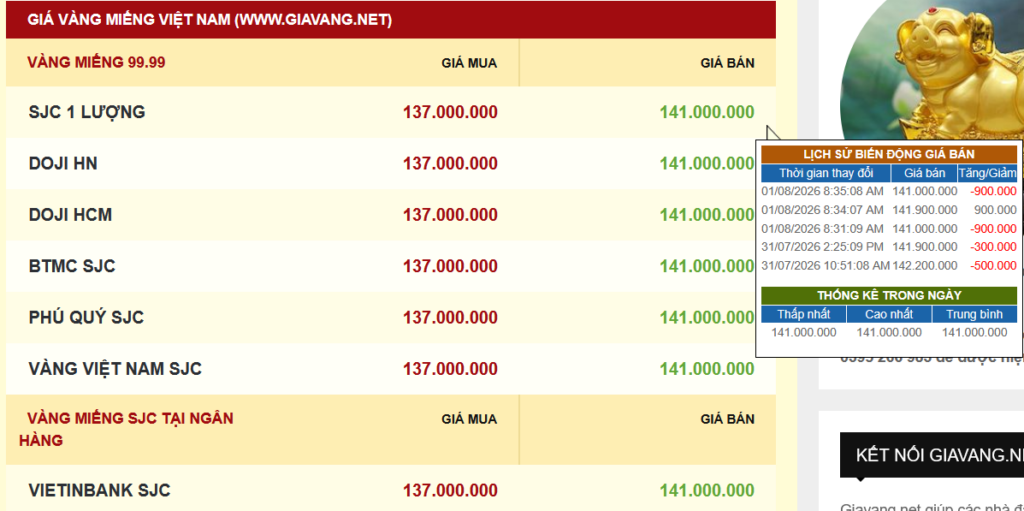Click the DOJI HCM sell price

point(707,215)
